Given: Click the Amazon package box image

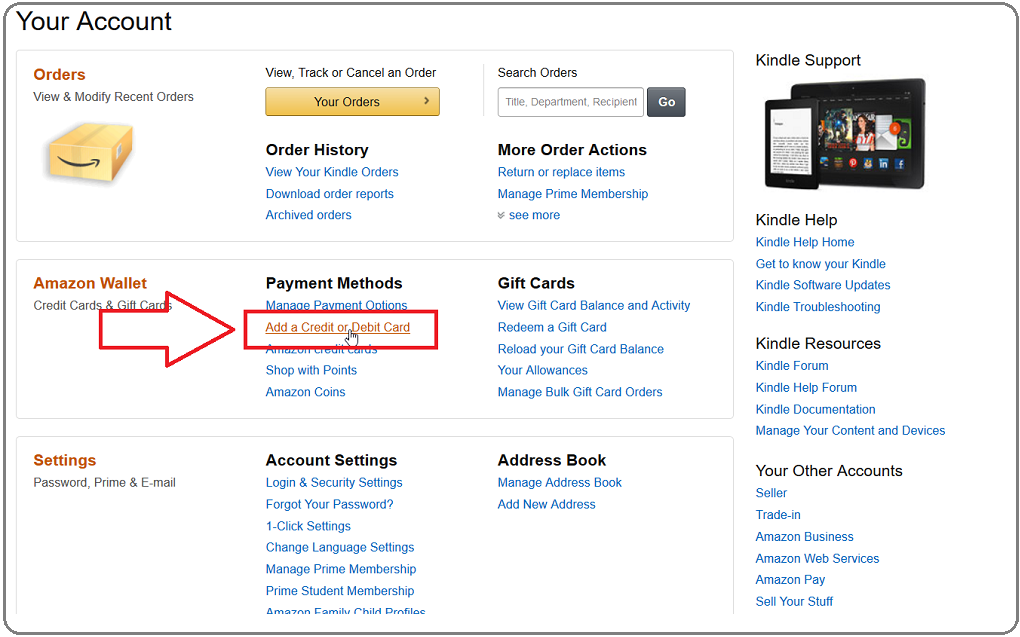Looking at the screenshot, I should pyautogui.click(x=91, y=152).
